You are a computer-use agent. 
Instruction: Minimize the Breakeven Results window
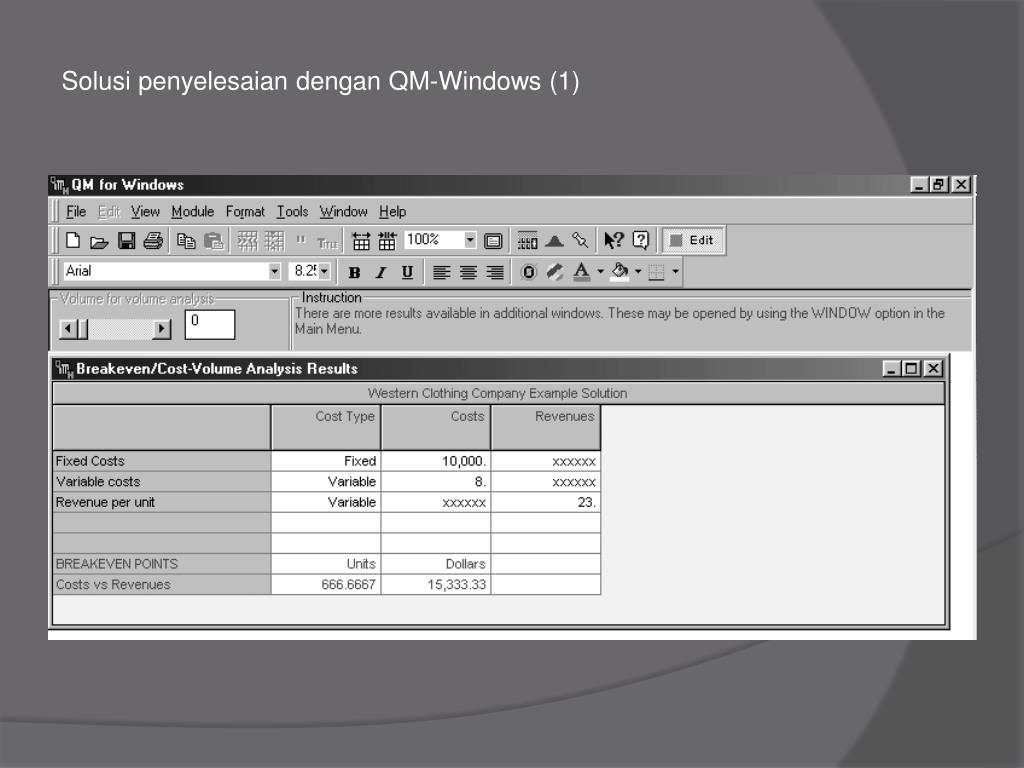coord(891,368)
